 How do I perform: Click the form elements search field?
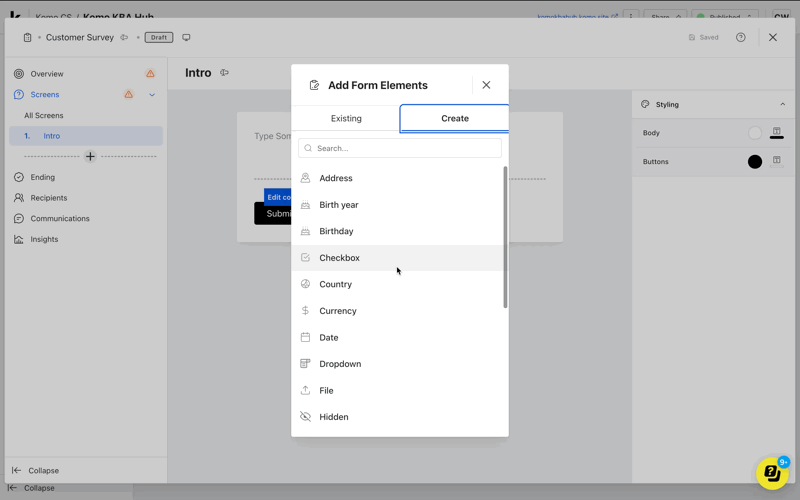(x=400, y=148)
